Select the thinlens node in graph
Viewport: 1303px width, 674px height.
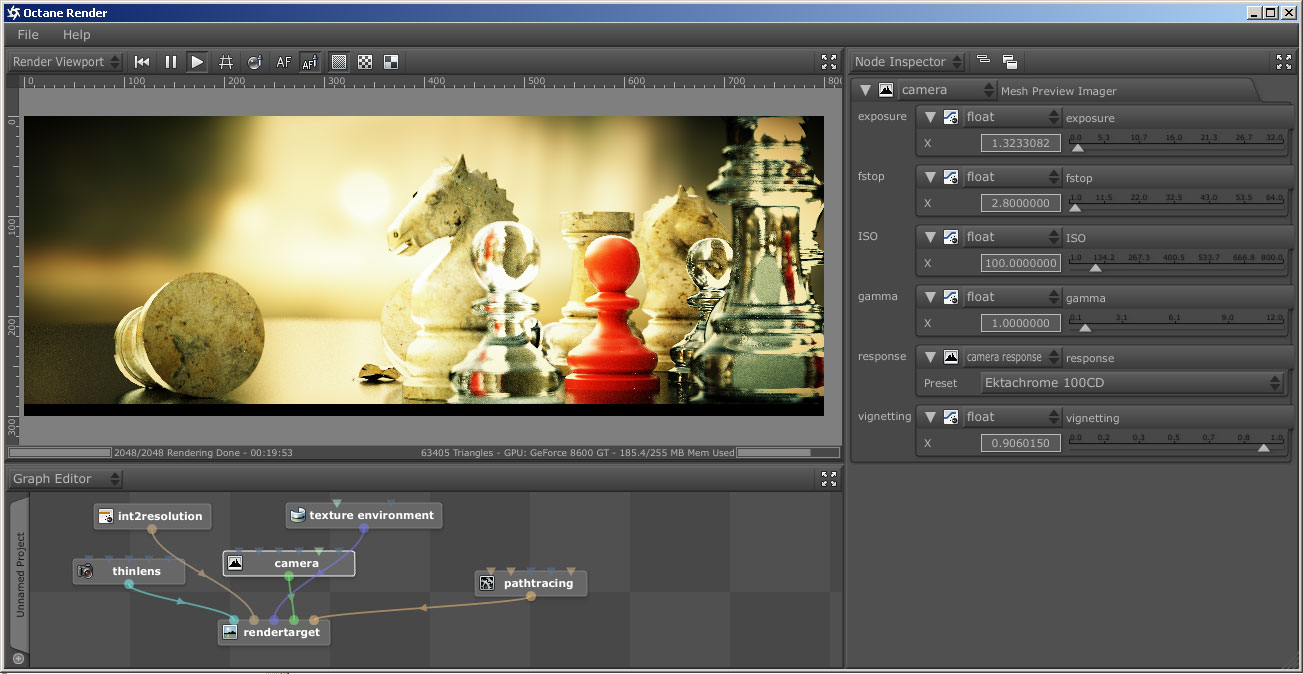(x=130, y=572)
